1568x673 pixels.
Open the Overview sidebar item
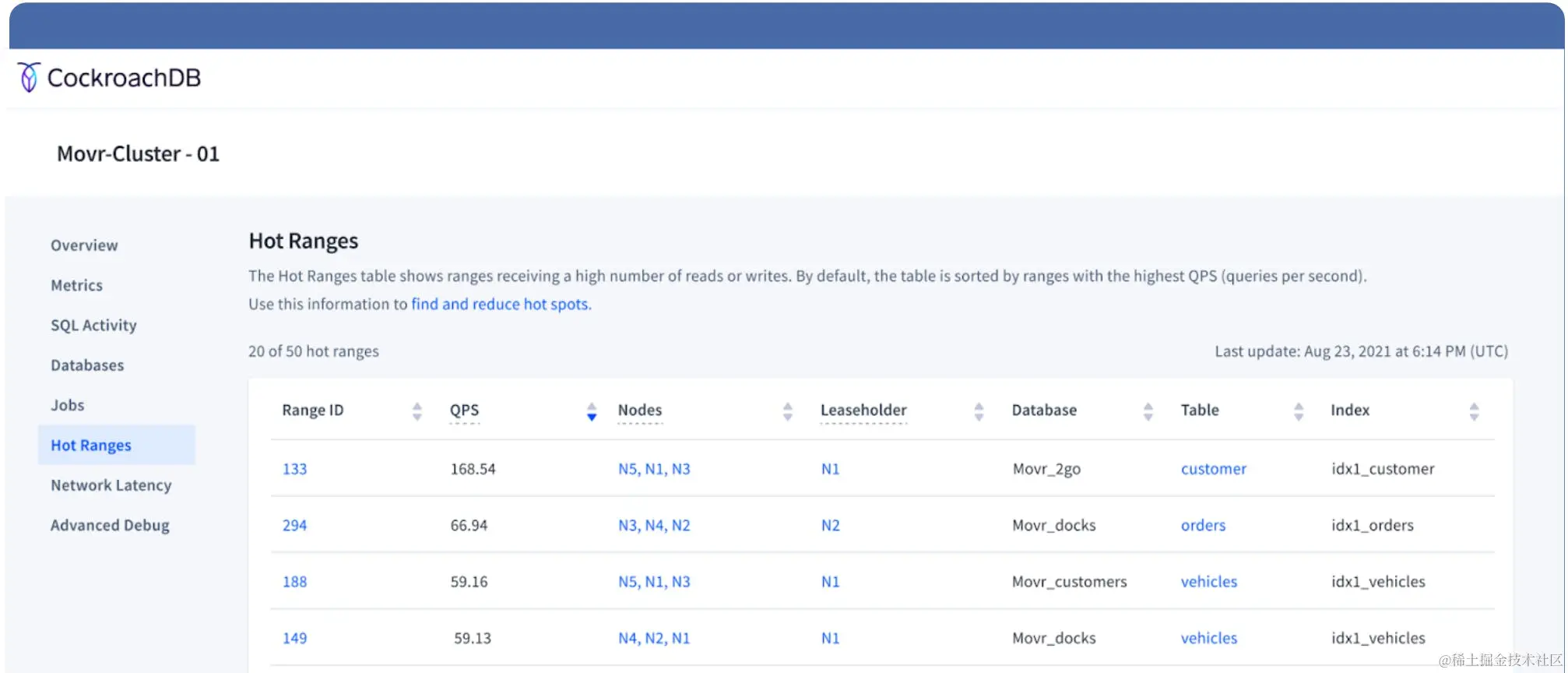pos(84,245)
